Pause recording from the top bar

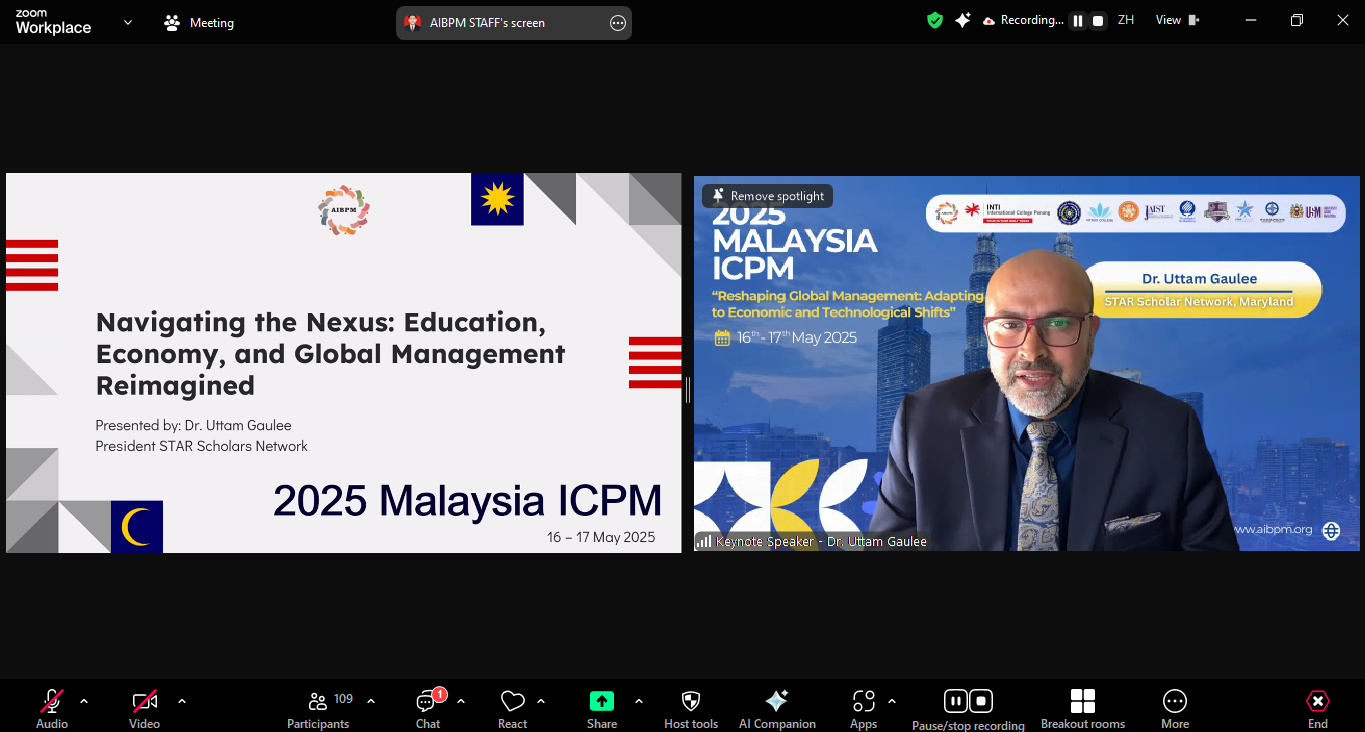tap(1078, 20)
